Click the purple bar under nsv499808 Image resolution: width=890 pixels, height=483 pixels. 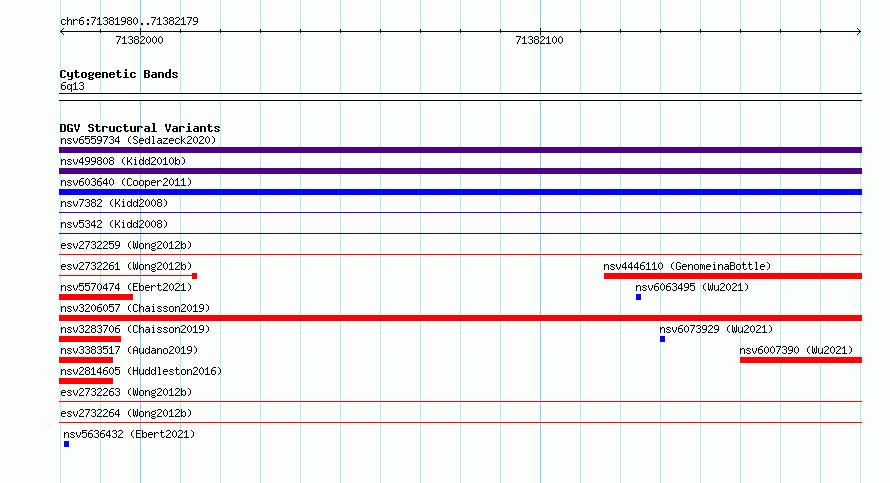pyautogui.click(x=460, y=171)
